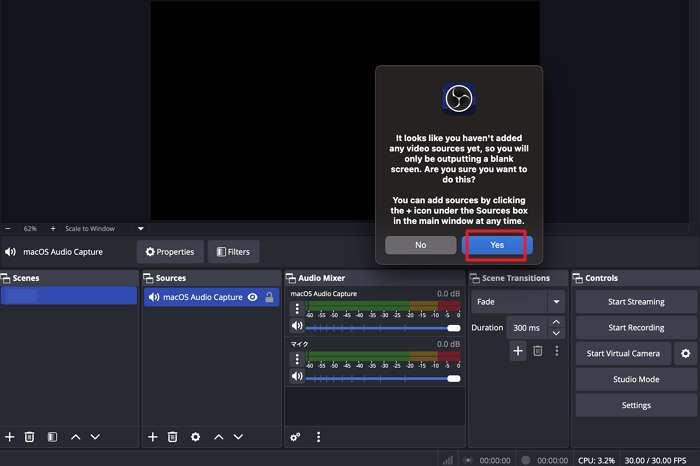Add a scene transition with plus
The height and width of the screenshot is (466, 700).
coord(518,350)
